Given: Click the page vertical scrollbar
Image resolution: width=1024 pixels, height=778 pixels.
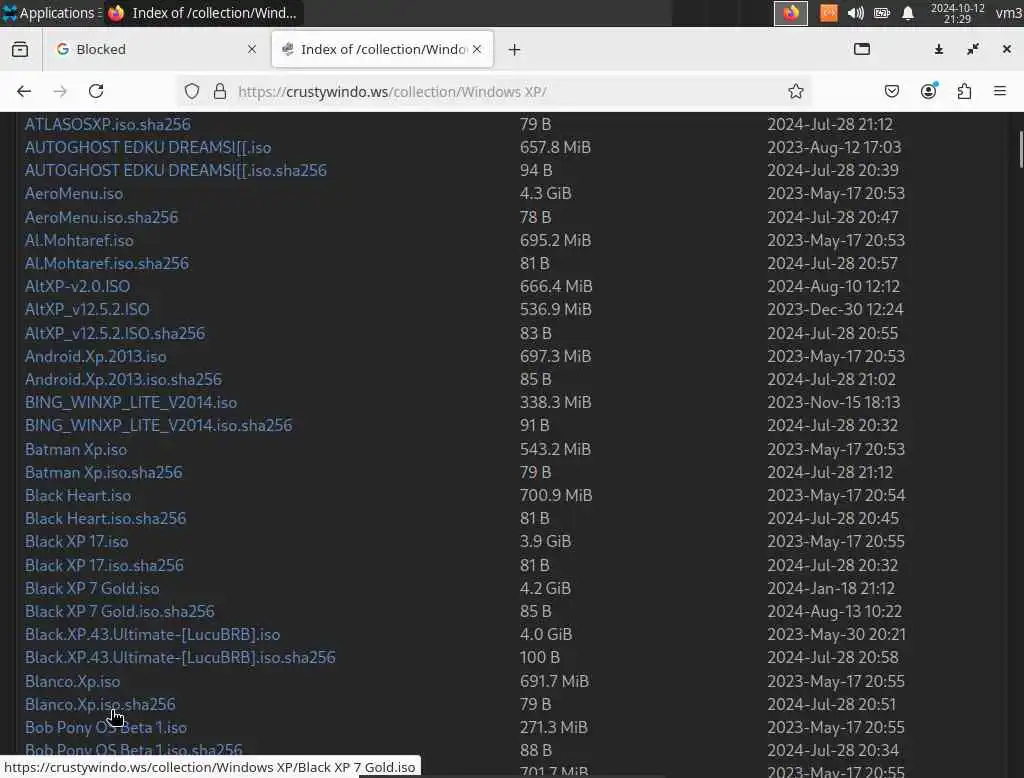Looking at the screenshot, I should 1021,150.
